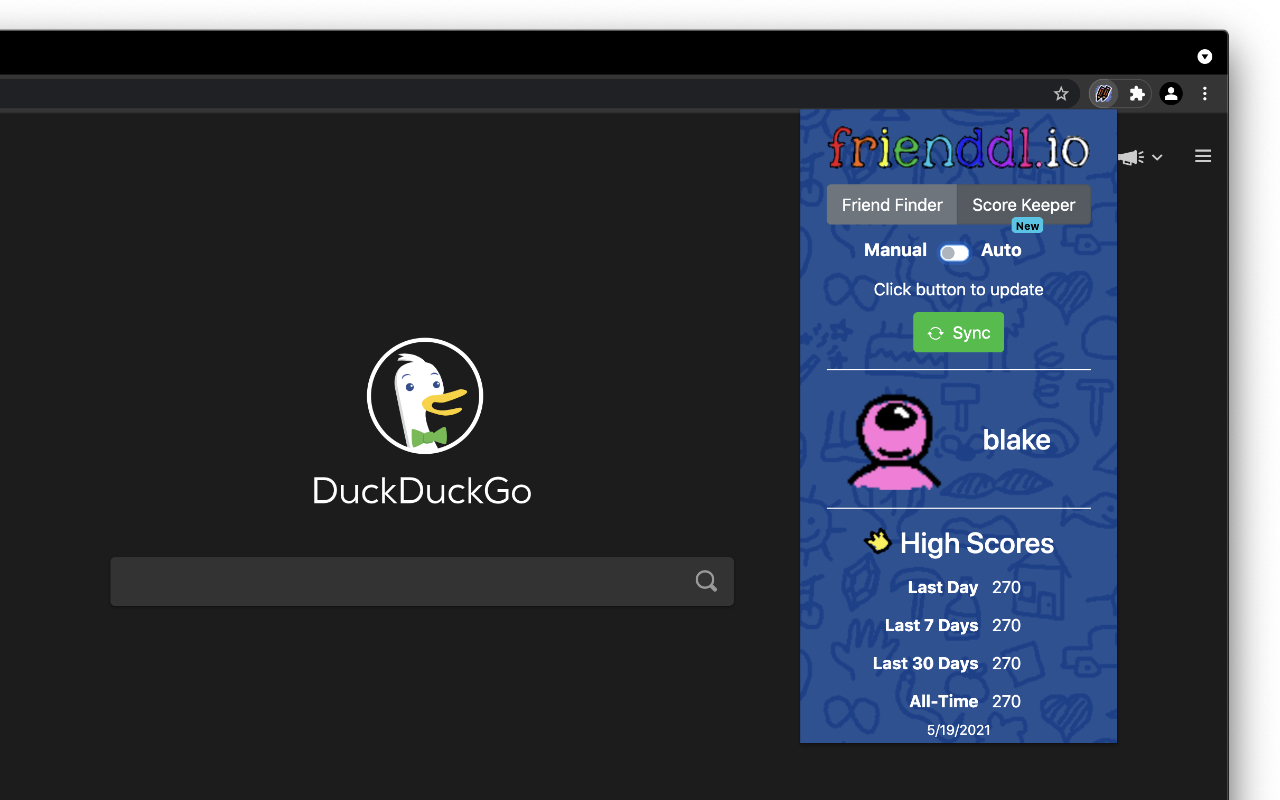Focus the DuckDuckGo search box
This screenshot has width=1280, height=800.
click(422, 581)
